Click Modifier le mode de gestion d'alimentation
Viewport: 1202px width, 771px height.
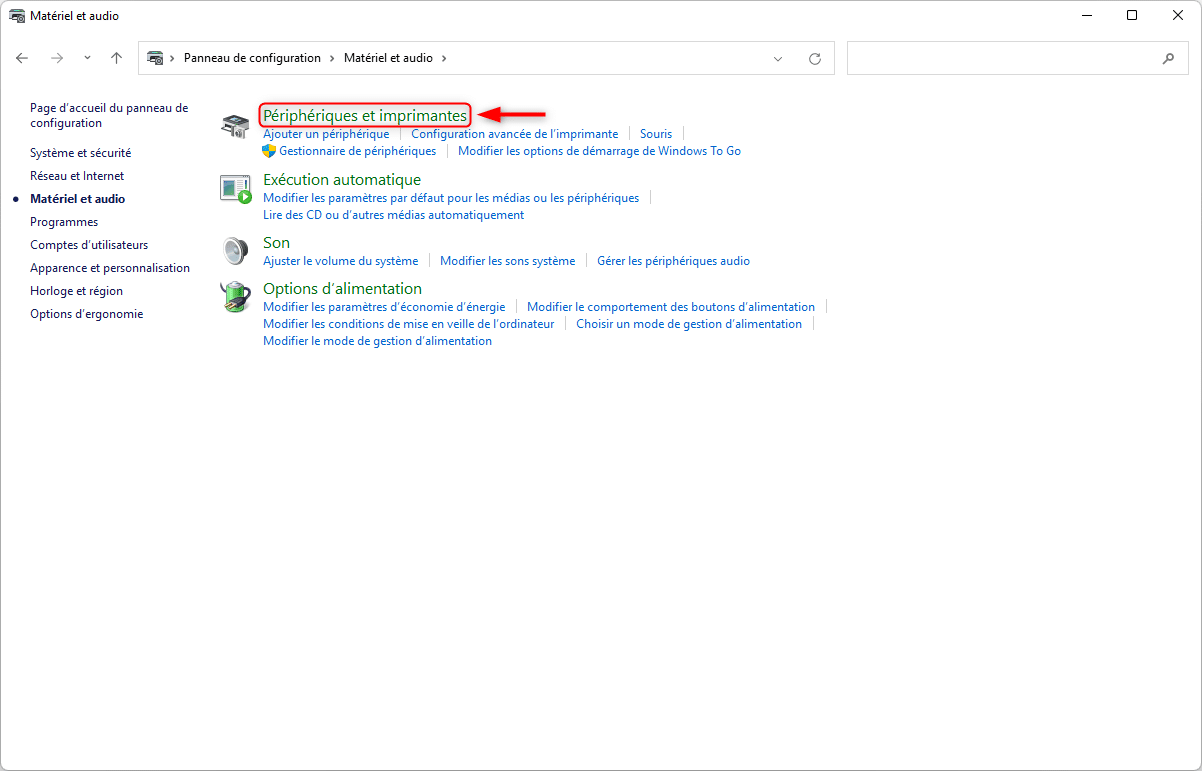pyautogui.click(x=377, y=341)
